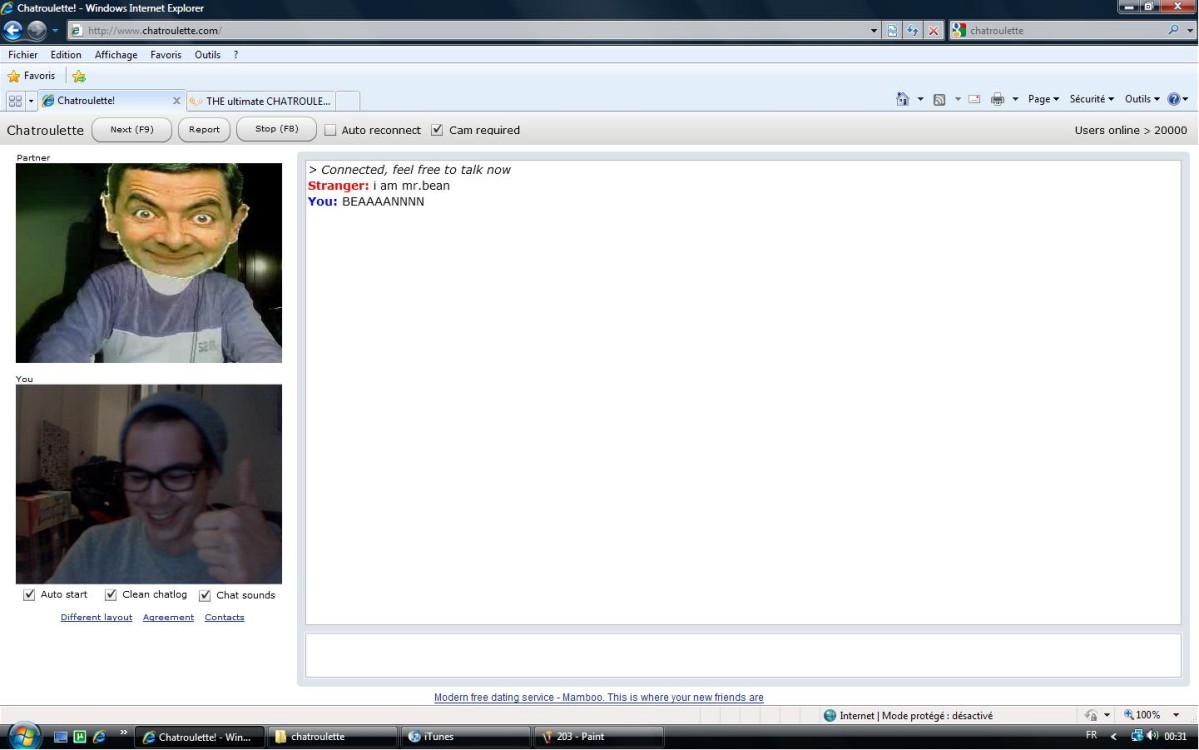Open the Fichier menu
The image size is (1199, 750).
pyautogui.click(x=23, y=55)
